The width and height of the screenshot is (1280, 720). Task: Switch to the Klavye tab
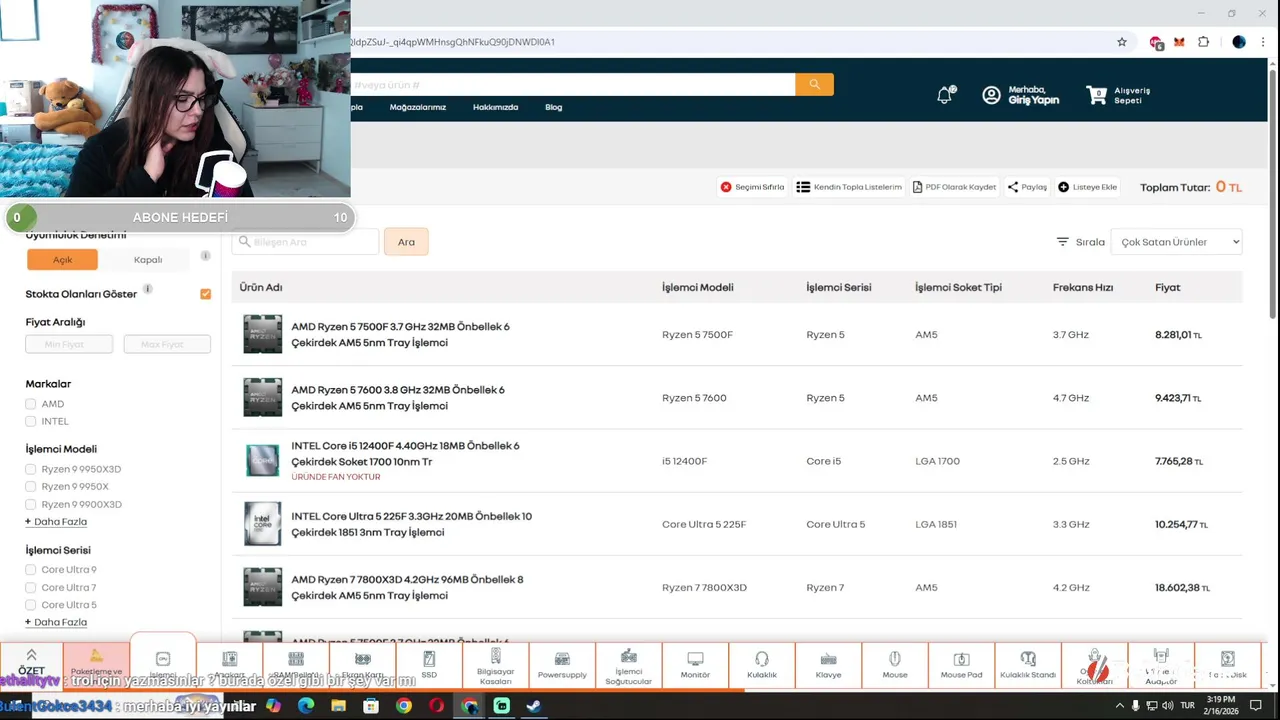pyautogui.click(x=828, y=665)
